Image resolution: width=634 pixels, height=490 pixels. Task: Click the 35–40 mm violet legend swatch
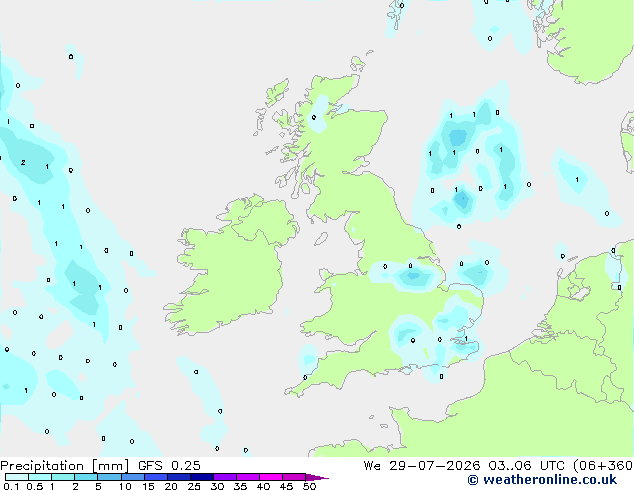pos(248,477)
